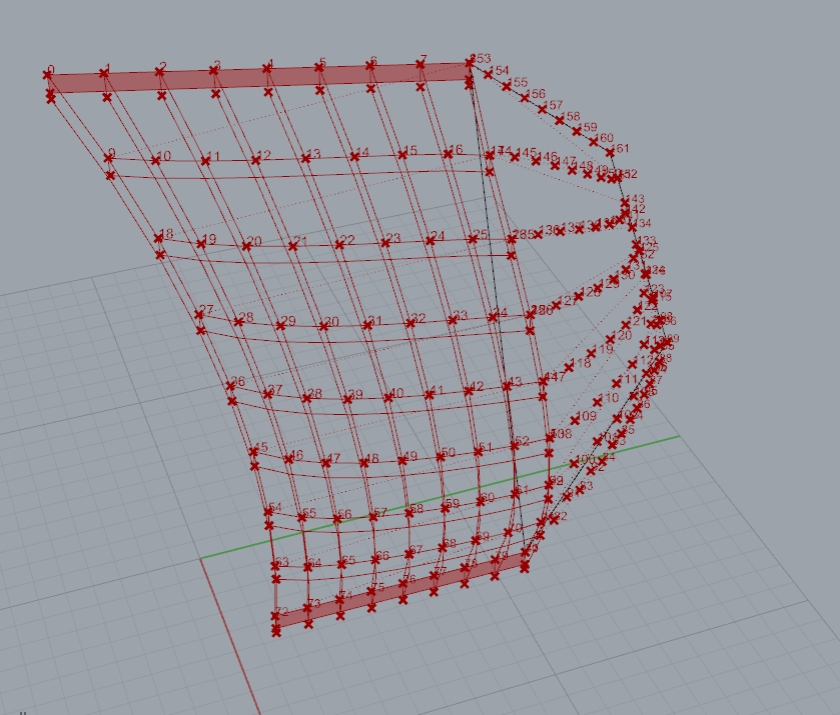The width and height of the screenshot is (840, 715).
Task: Click point marker labeled 40
Action: click(x=388, y=396)
